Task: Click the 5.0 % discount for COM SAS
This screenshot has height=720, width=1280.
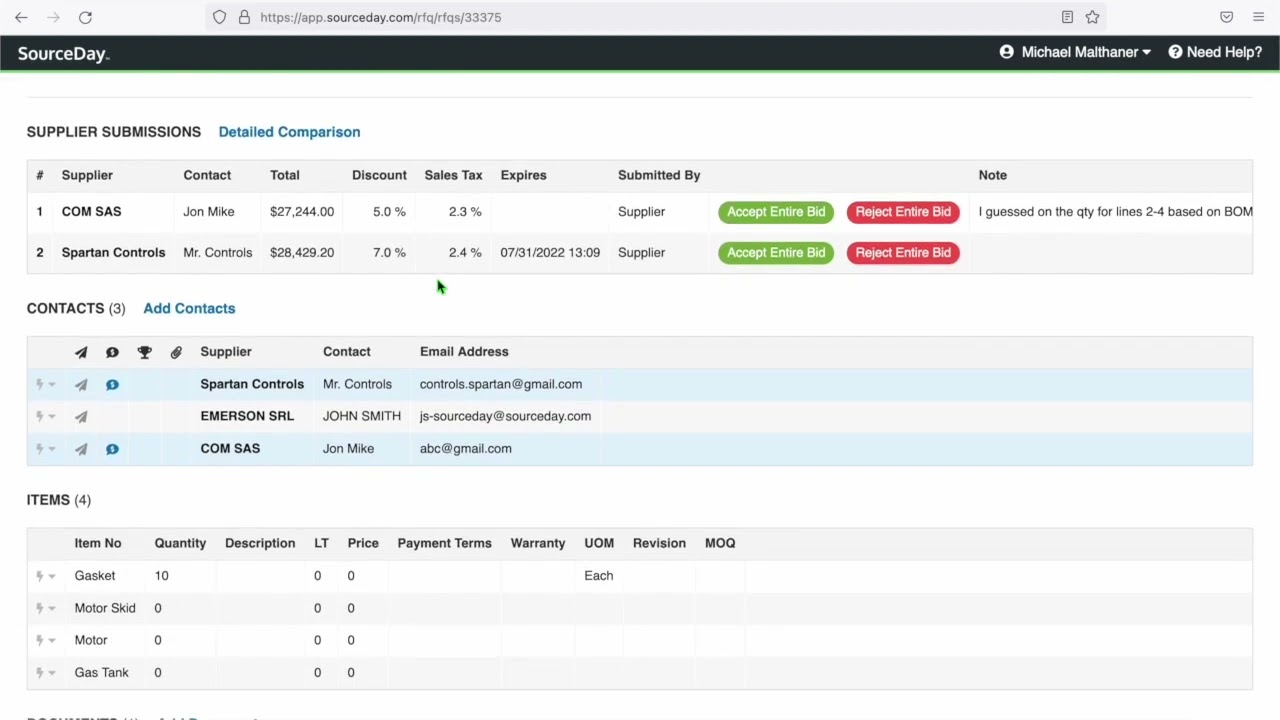Action: pyautogui.click(x=389, y=212)
